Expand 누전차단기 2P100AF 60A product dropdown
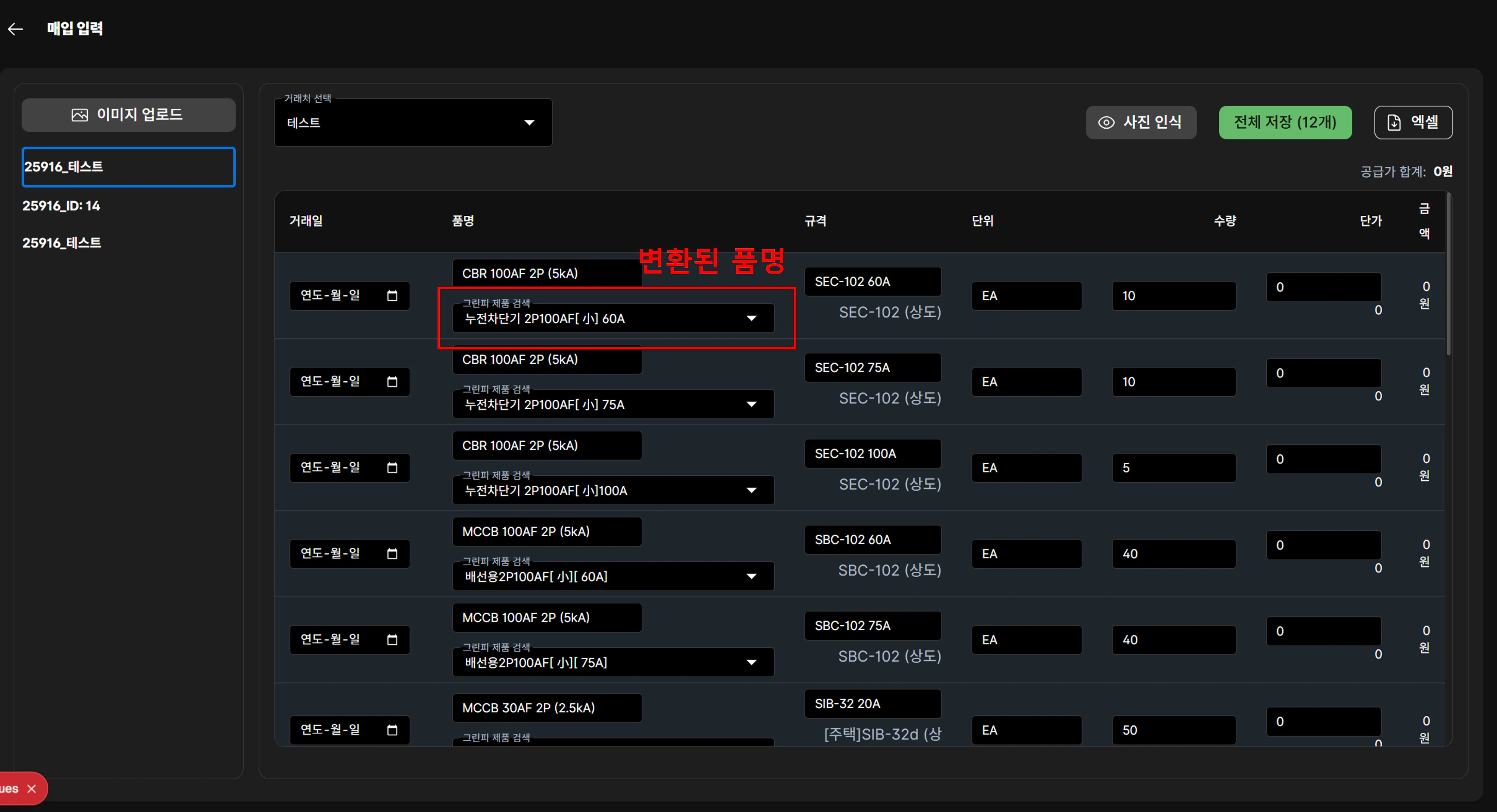This screenshot has height=812, width=1497. coord(752,318)
